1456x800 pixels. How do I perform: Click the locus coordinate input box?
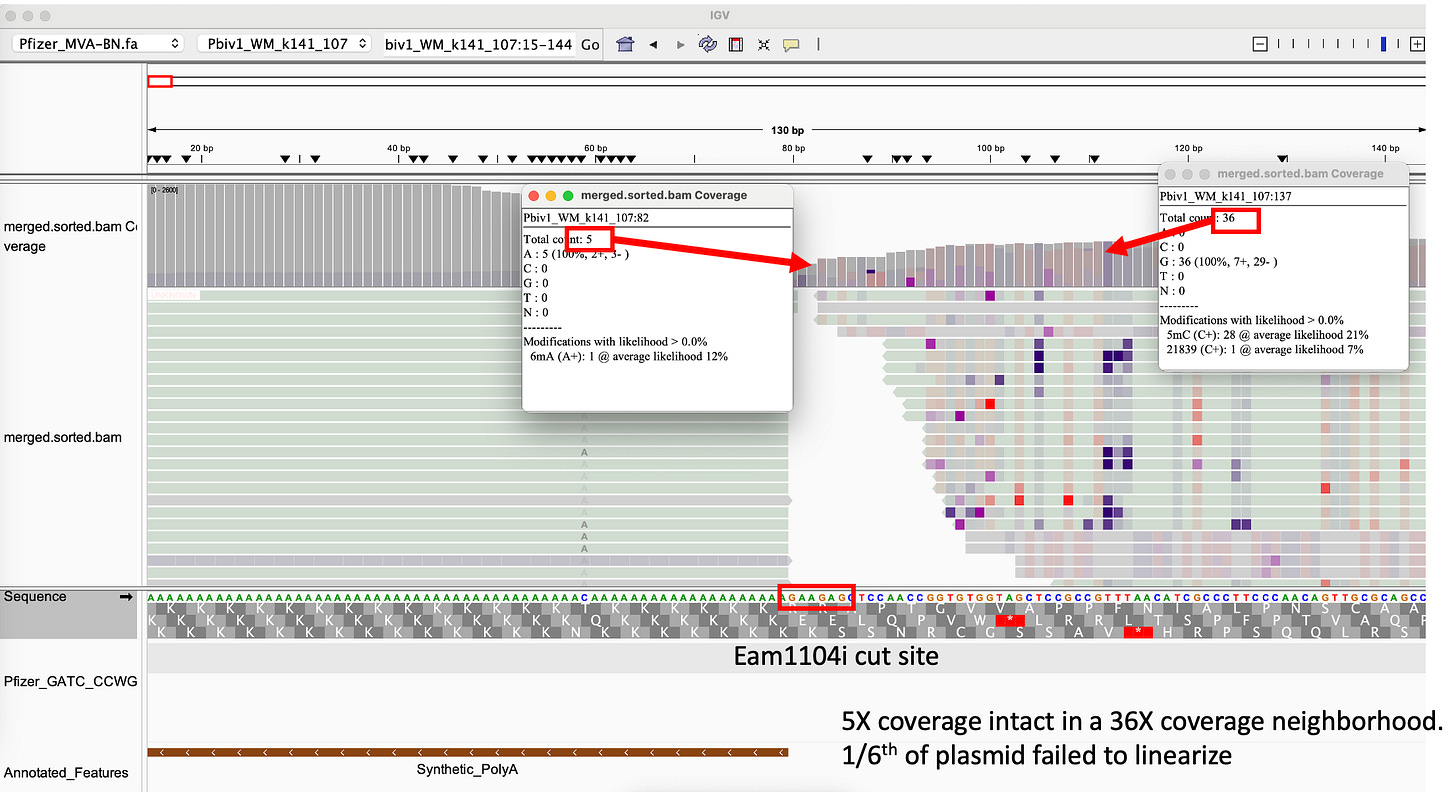(x=478, y=44)
